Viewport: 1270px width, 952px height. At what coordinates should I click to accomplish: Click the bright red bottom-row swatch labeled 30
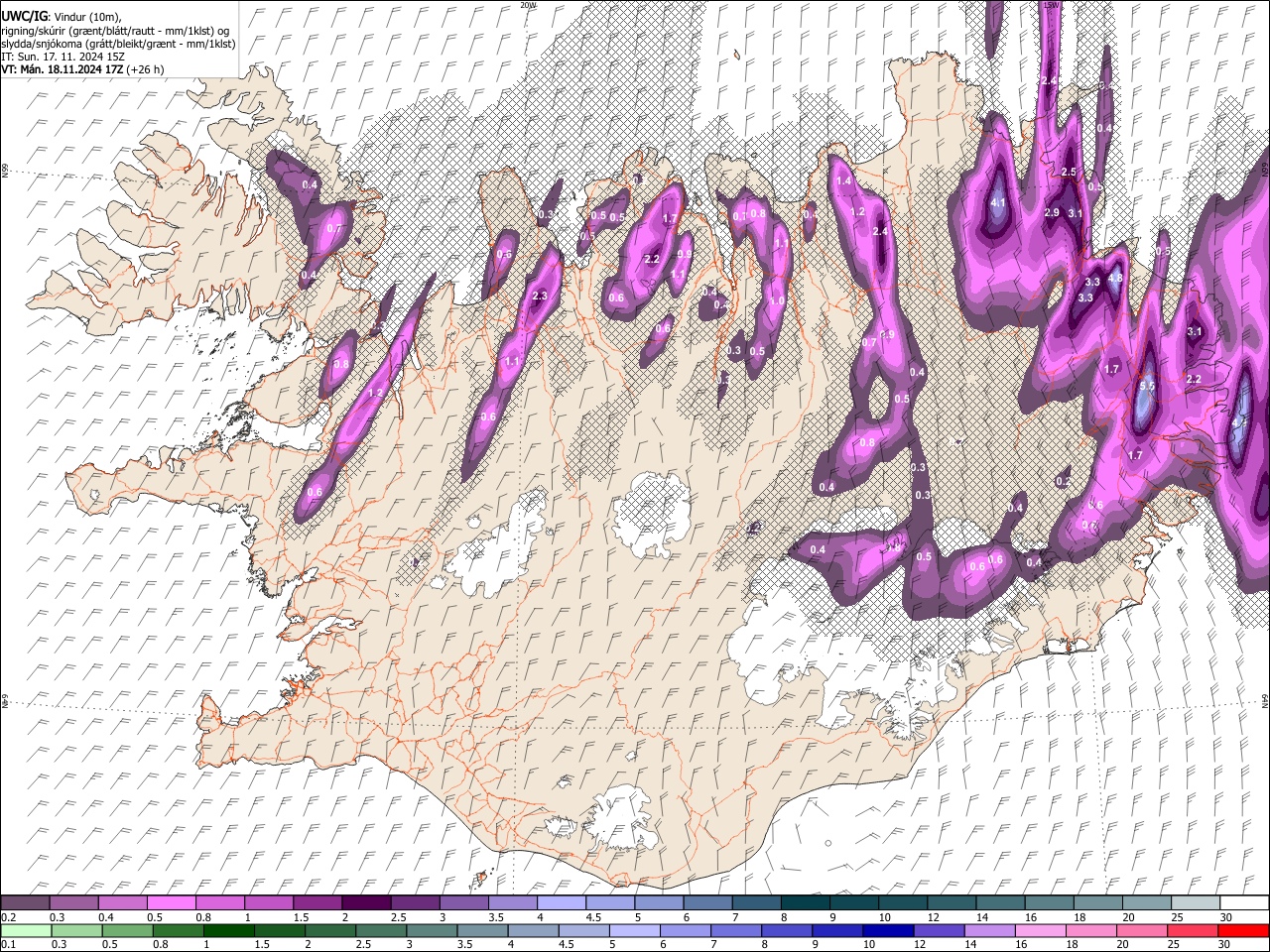(1243, 930)
